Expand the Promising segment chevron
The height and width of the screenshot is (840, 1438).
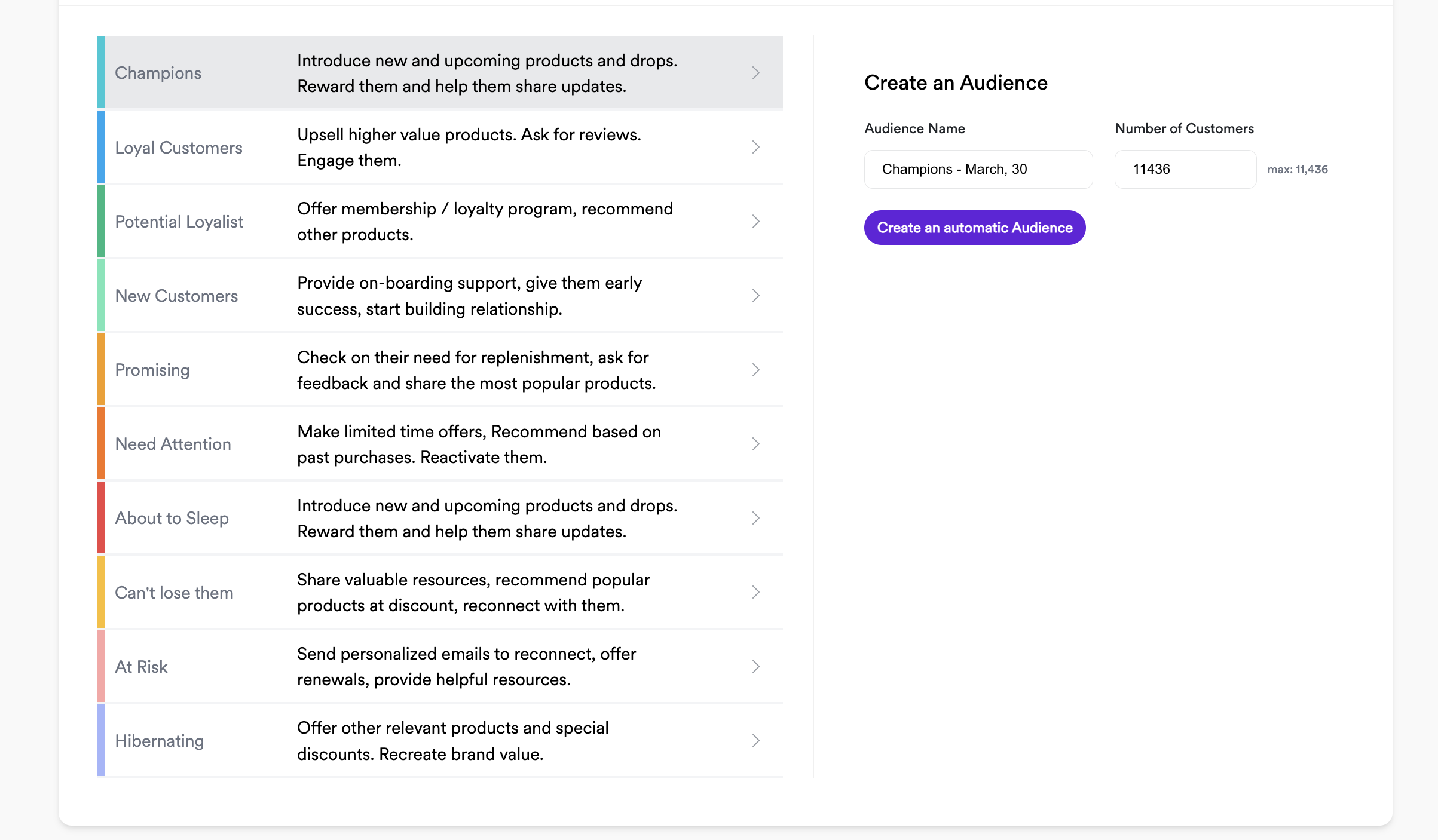click(755, 370)
